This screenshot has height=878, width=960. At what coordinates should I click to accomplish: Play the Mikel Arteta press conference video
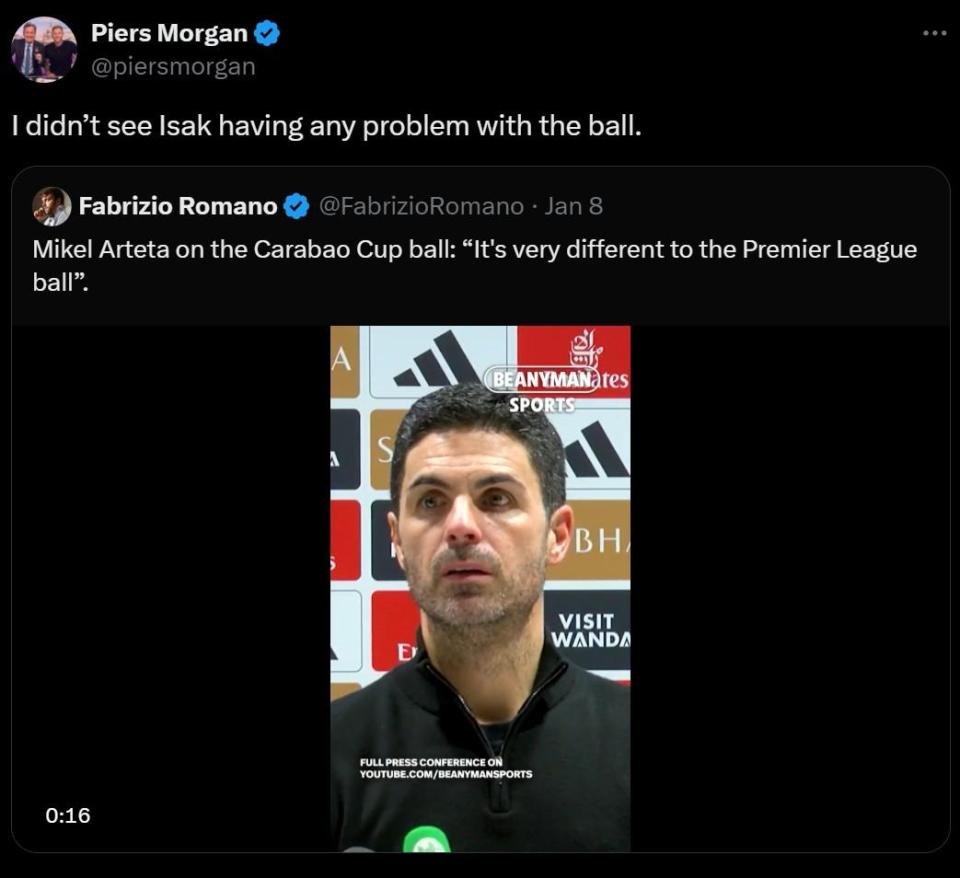pyautogui.click(x=480, y=588)
